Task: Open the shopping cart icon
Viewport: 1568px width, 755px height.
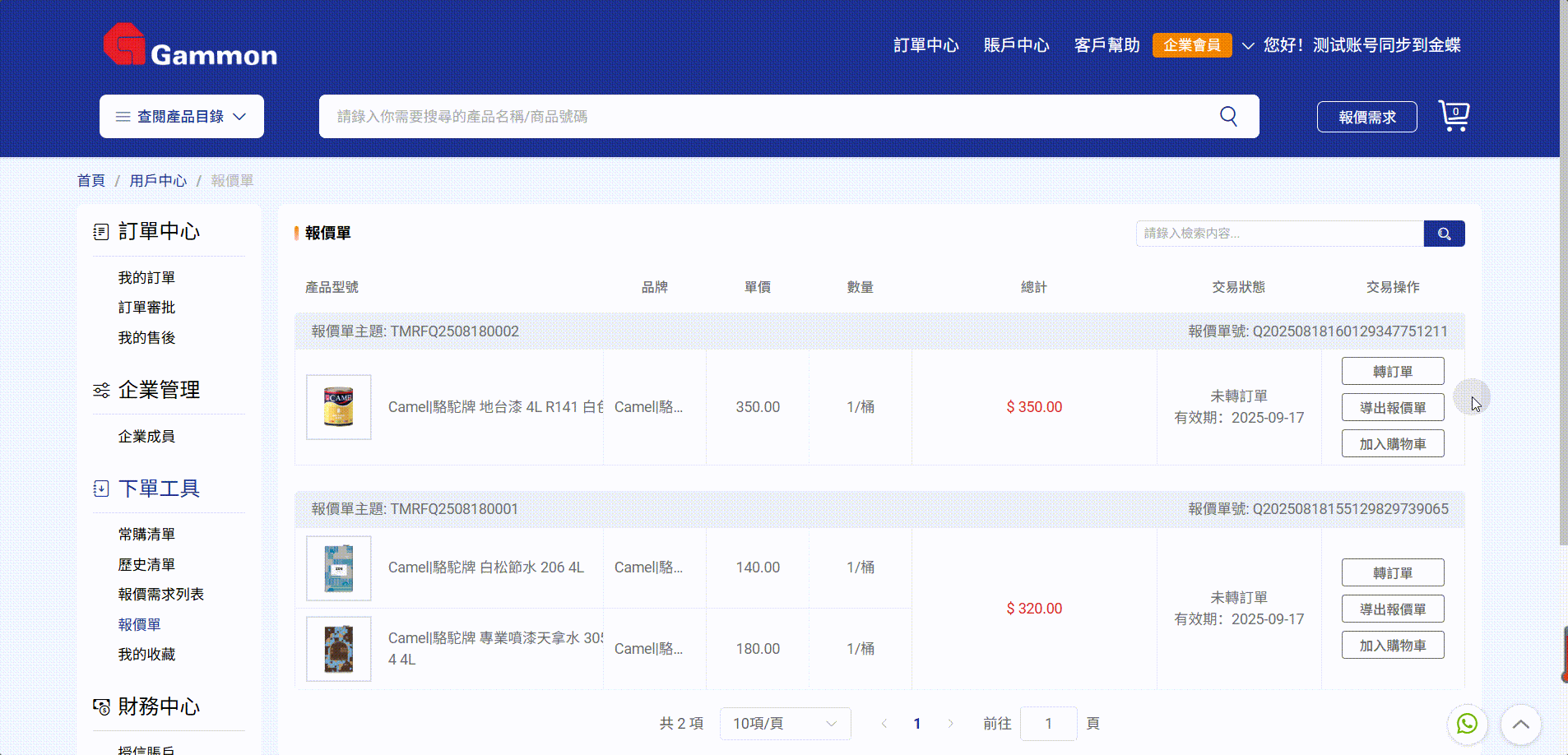Action: [1454, 116]
